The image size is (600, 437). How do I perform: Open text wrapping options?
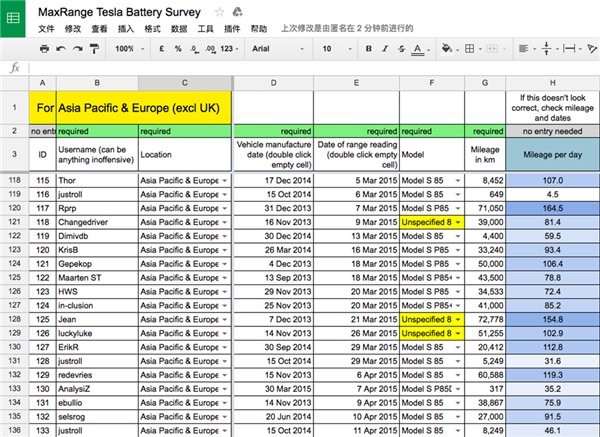pos(572,49)
